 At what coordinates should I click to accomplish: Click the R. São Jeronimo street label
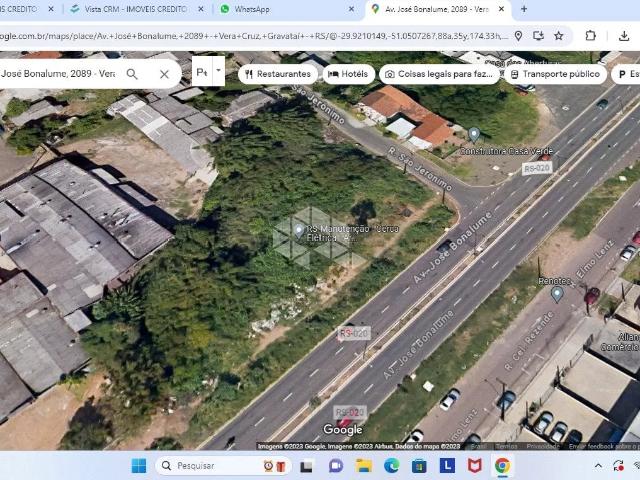420,169
